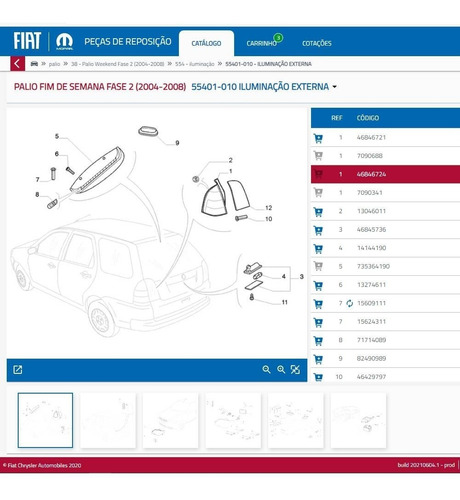460x500 pixels.
Task: Click callout number 11 in diagram
Action: [x=285, y=302]
